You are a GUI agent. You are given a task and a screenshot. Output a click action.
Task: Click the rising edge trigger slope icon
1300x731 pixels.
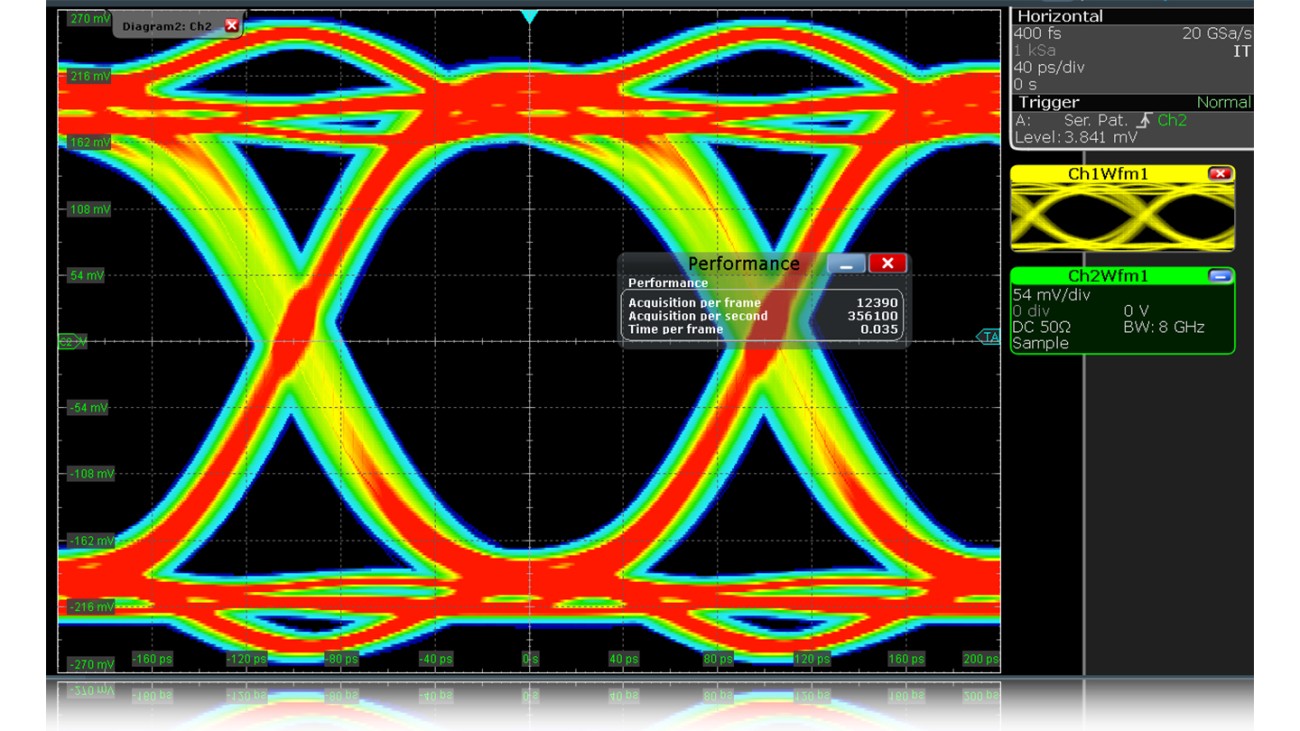[1143, 119]
